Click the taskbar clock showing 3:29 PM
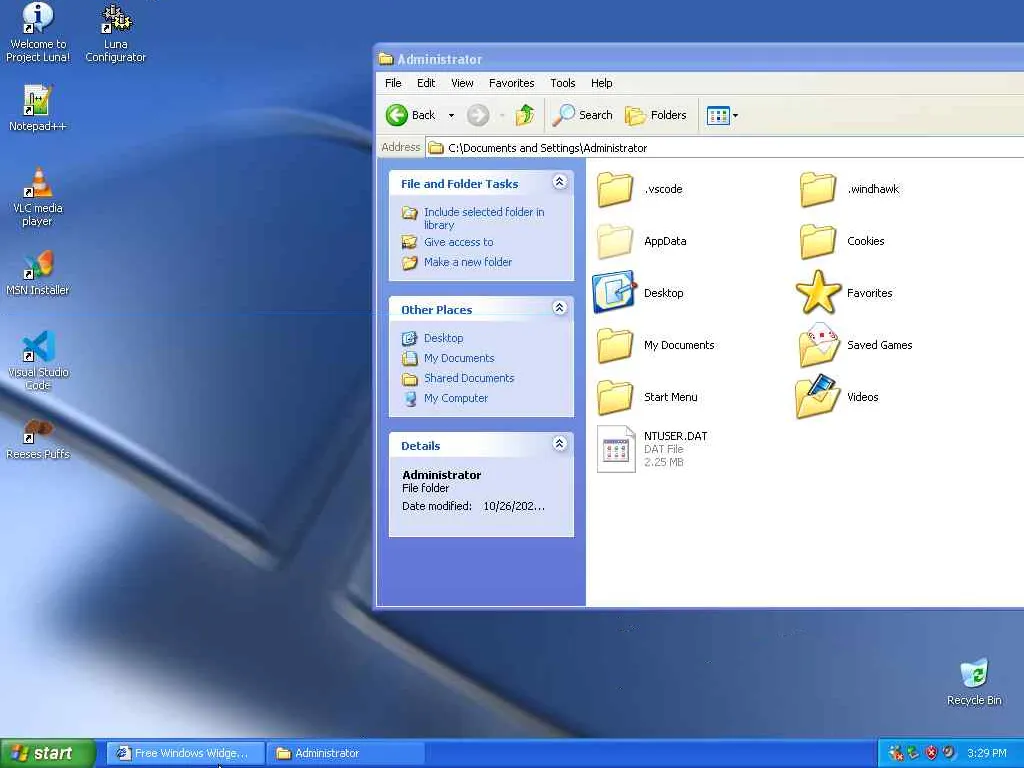Viewport: 1024px width, 768px height. click(x=987, y=753)
